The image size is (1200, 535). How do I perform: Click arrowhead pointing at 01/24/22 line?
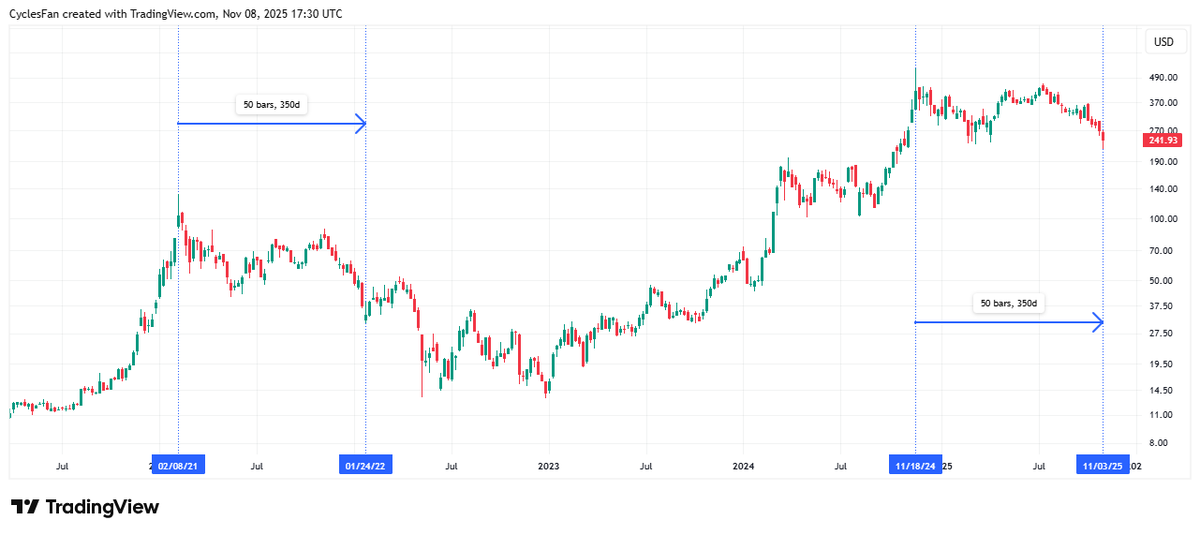coord(361,124)
